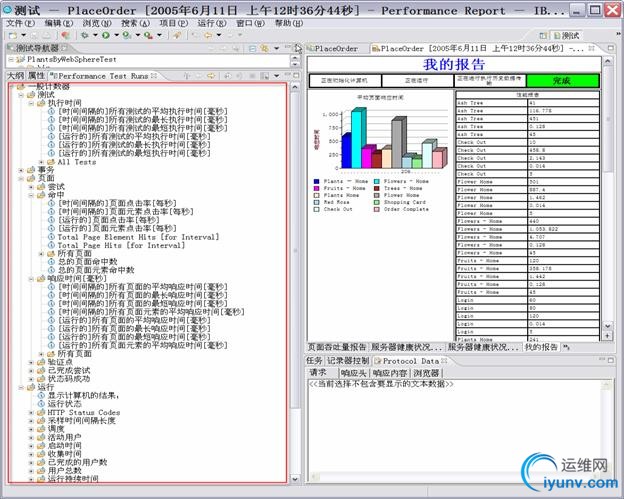Viewport: 624px width, 499px height.
Task: Open the 项目(P) menu
Action: pyautogui.click(x=174, y=23)
